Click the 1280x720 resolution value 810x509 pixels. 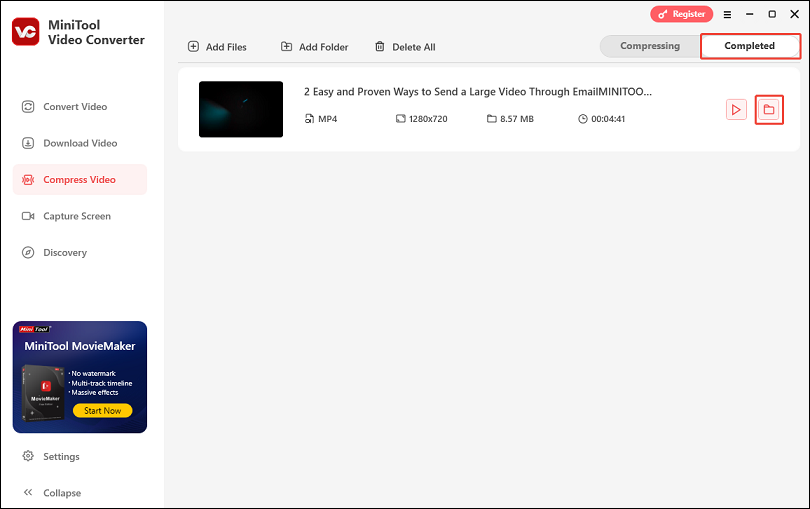pyautogui.click(x=428, y=119)
